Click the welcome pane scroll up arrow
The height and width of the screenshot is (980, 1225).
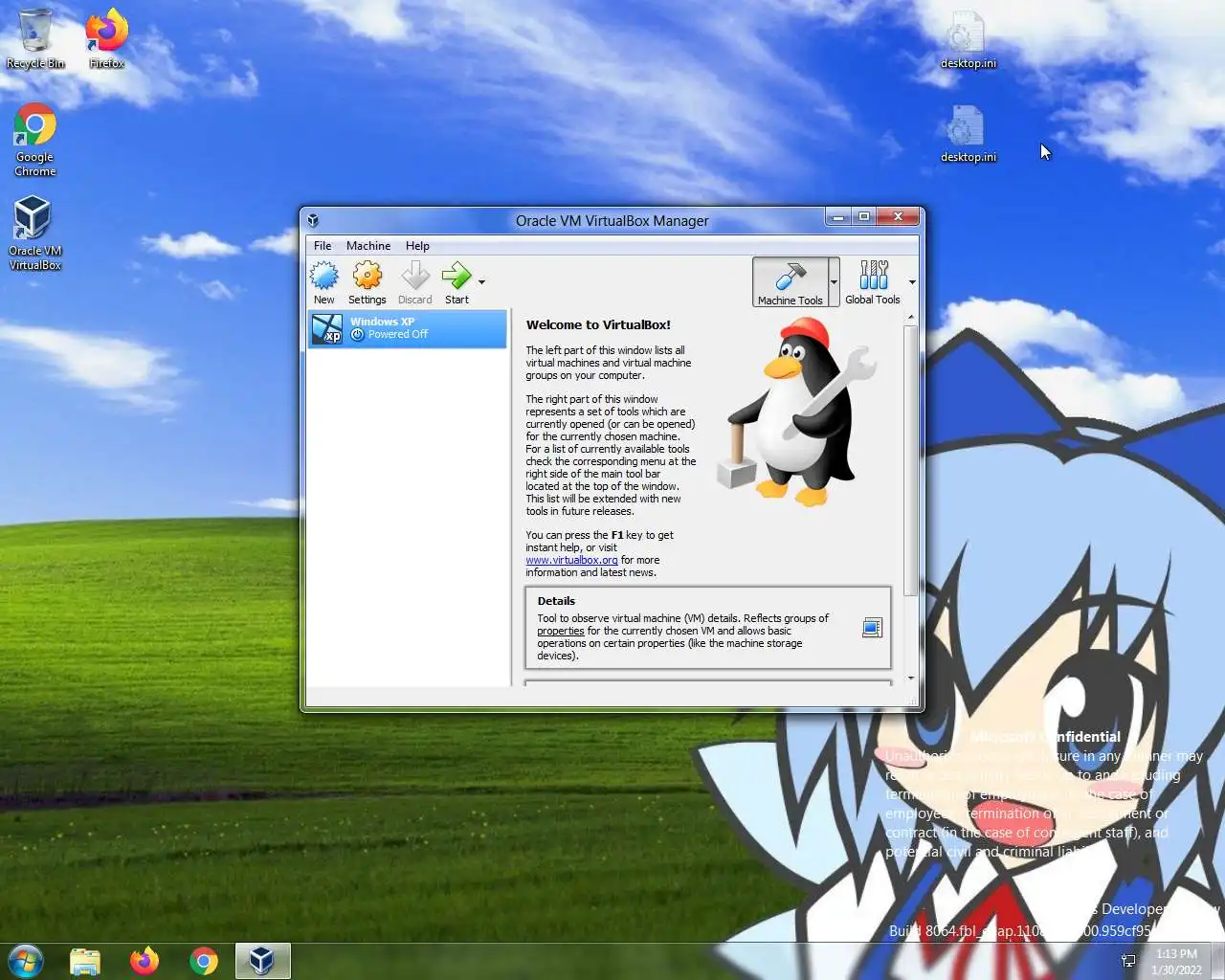click(911, 317)
